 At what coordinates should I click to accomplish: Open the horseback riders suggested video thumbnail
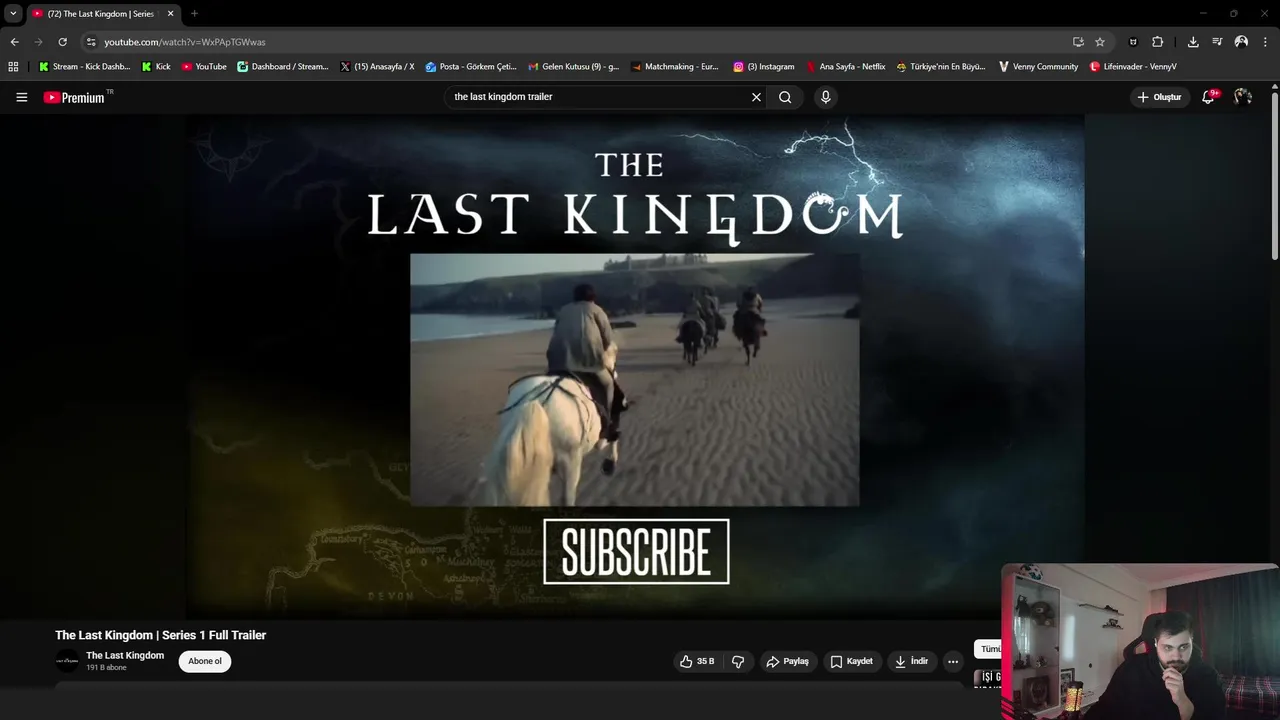point(634,380)
